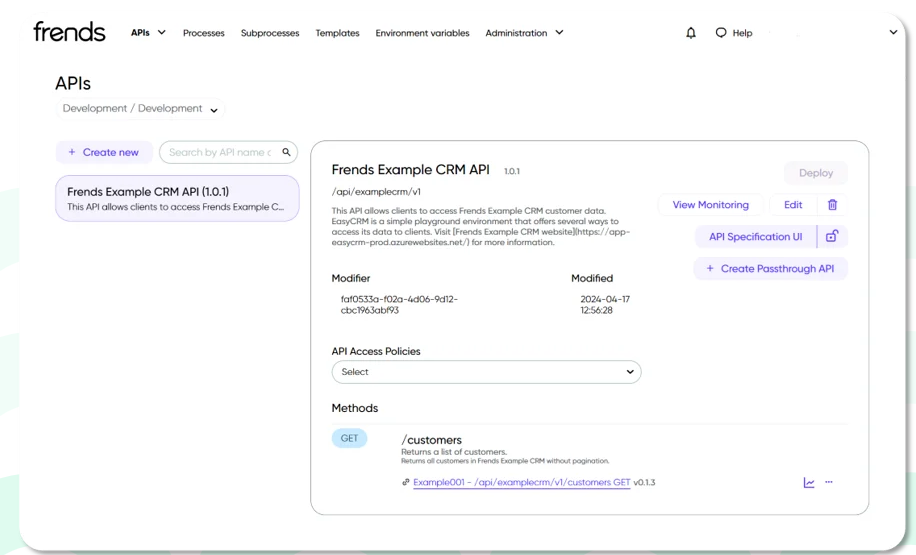This screenshot has height=555, width=916.
Task: Click the frends logo
Action: (x=69, y=32)
